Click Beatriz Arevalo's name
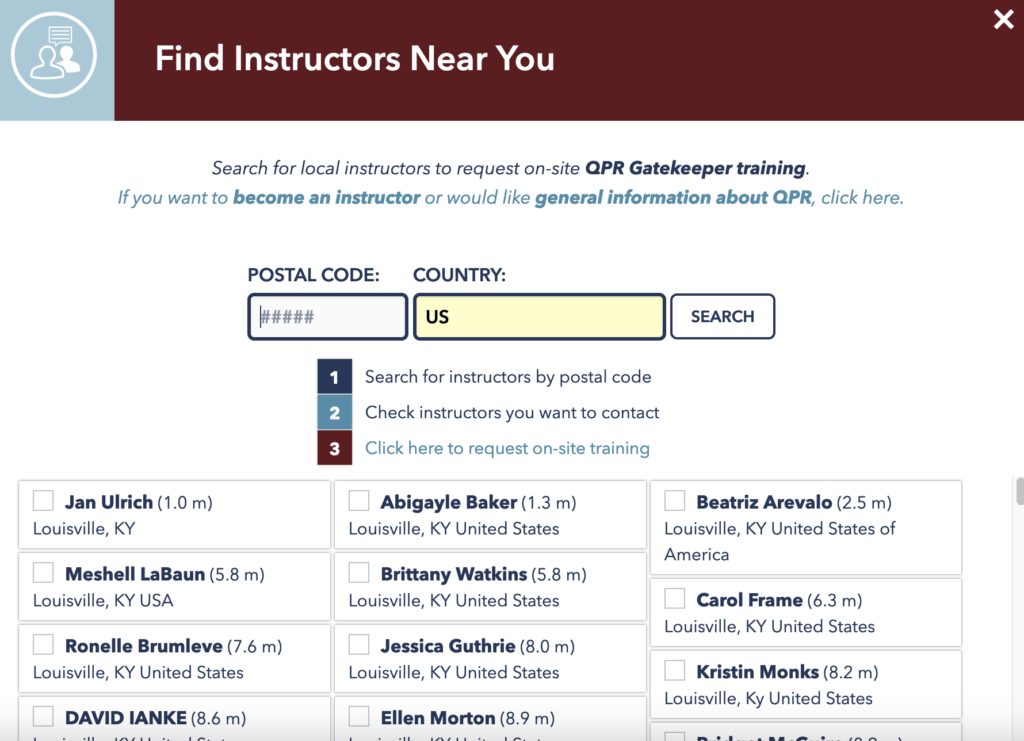The width and height of the screenshot is (1024, 741). 764,502
